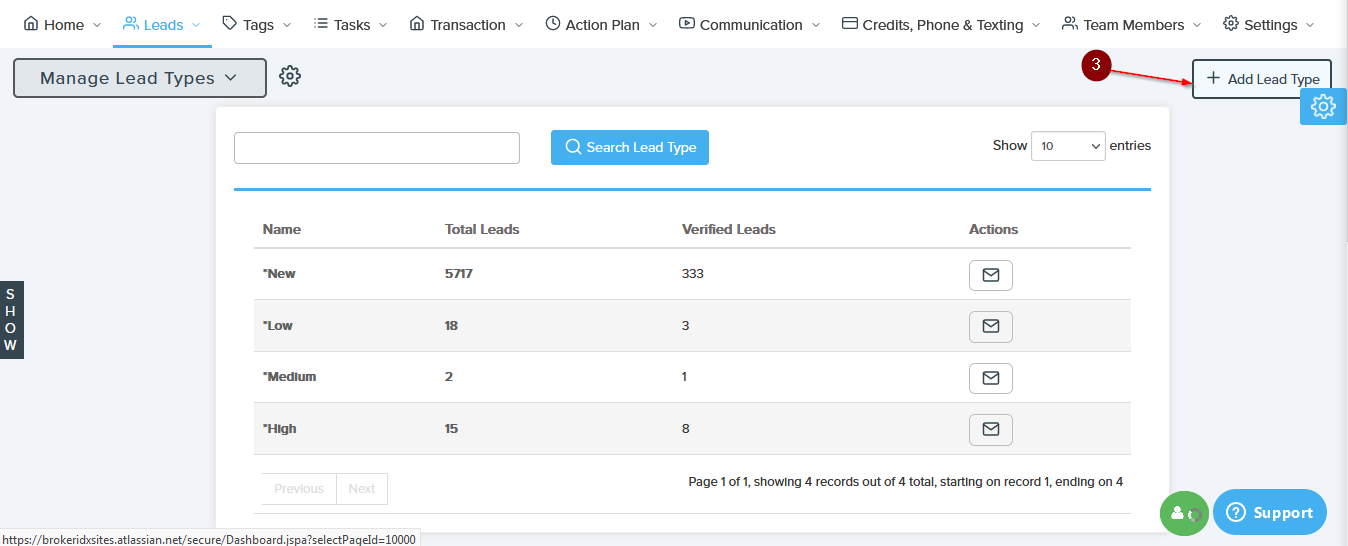
Task: Expand the Manage Lead Types dropdown
Action: pos(139,78)
